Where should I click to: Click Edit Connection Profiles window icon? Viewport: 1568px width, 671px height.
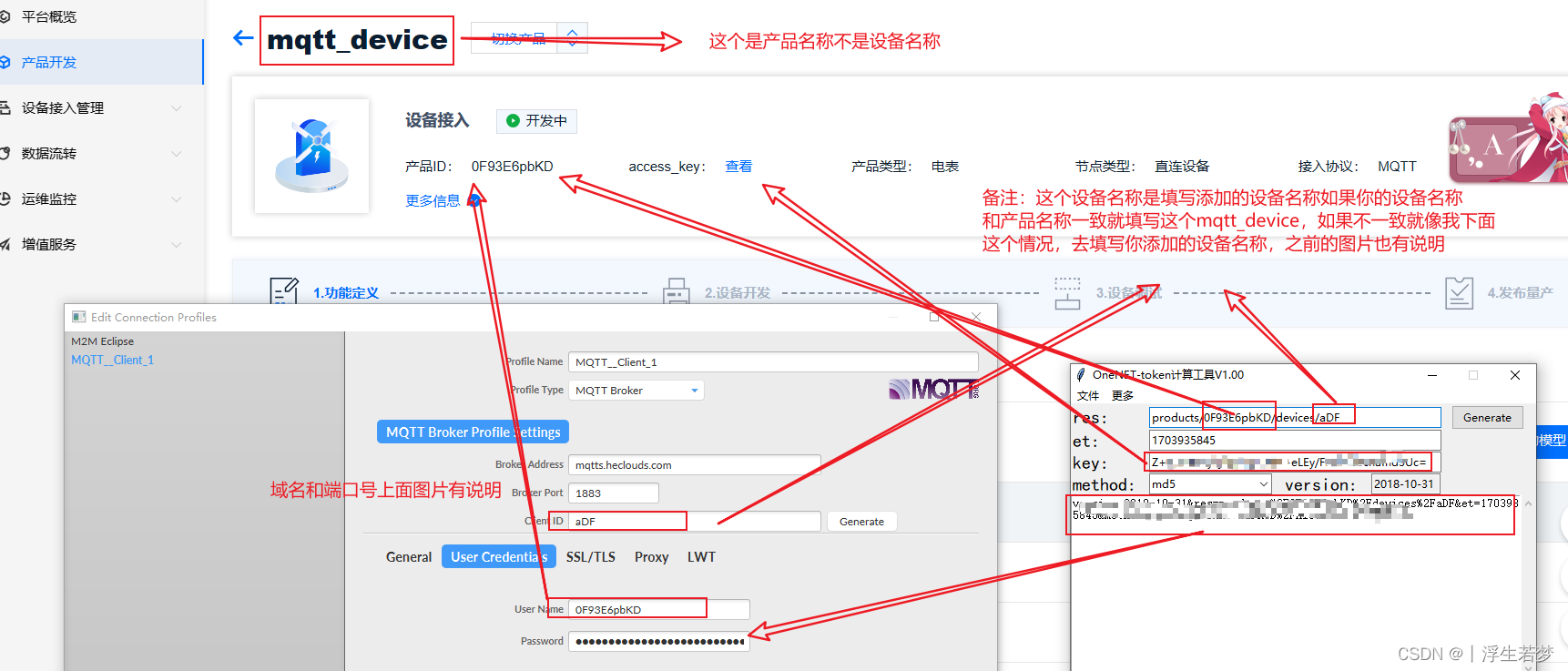[79, 317]
